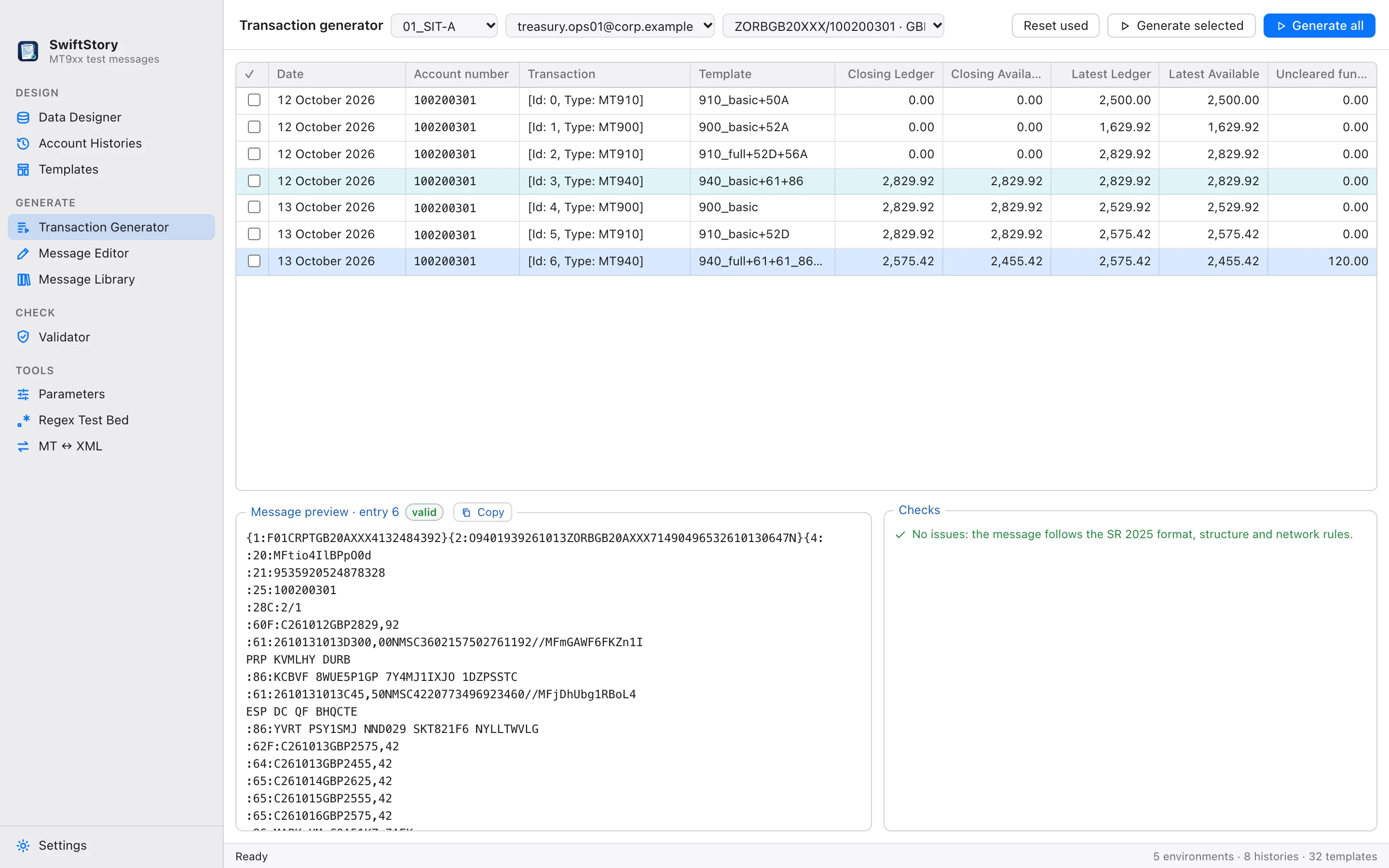Copy the message preview text
The image size is (1389, 868).
[483, 512]
